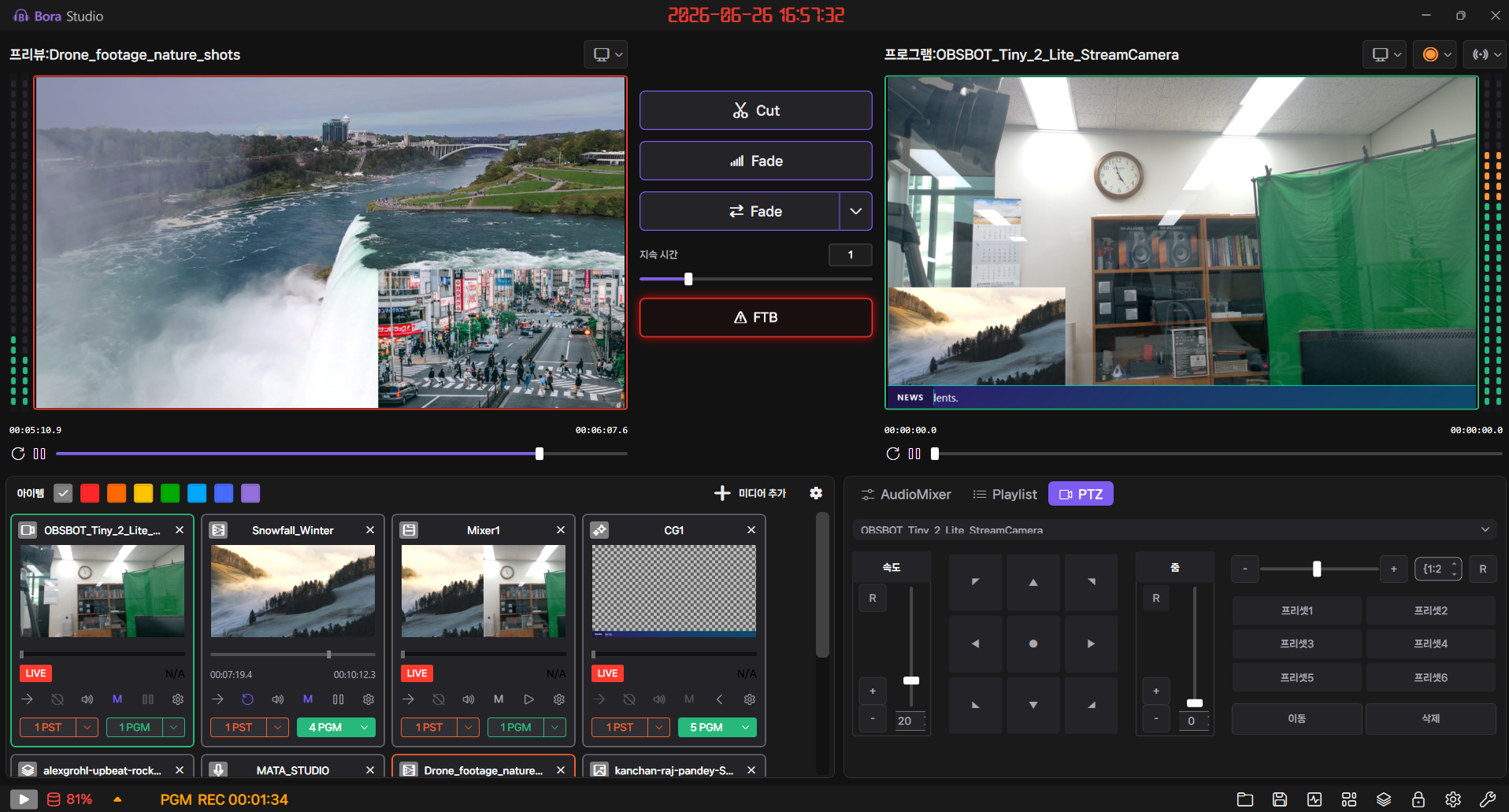Toggle loop icon on Snowfall_Winter card
The height and width of the screenshot is (812, 1509).
coord(247,699)
